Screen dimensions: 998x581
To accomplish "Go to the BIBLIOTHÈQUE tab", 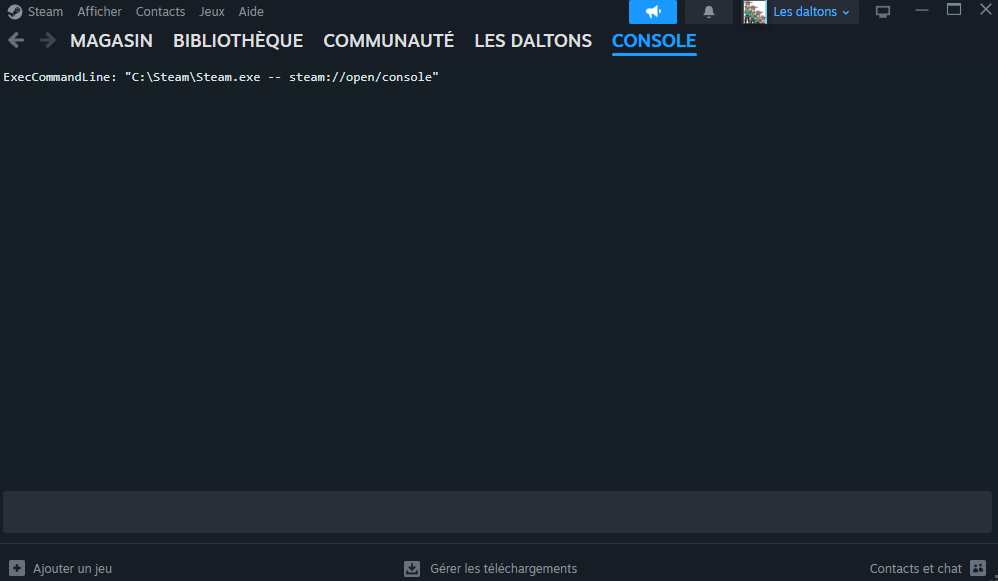I will click(238, 41).
